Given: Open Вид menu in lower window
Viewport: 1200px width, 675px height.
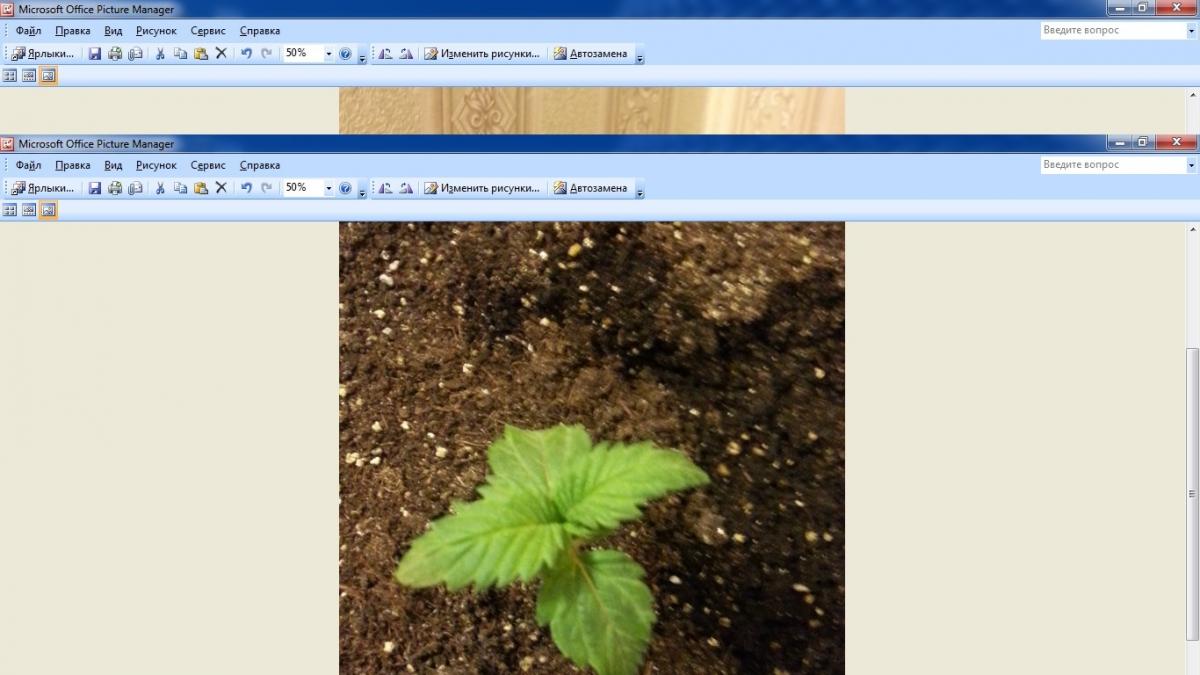Looking at the screenshot, I should (113, 165).
